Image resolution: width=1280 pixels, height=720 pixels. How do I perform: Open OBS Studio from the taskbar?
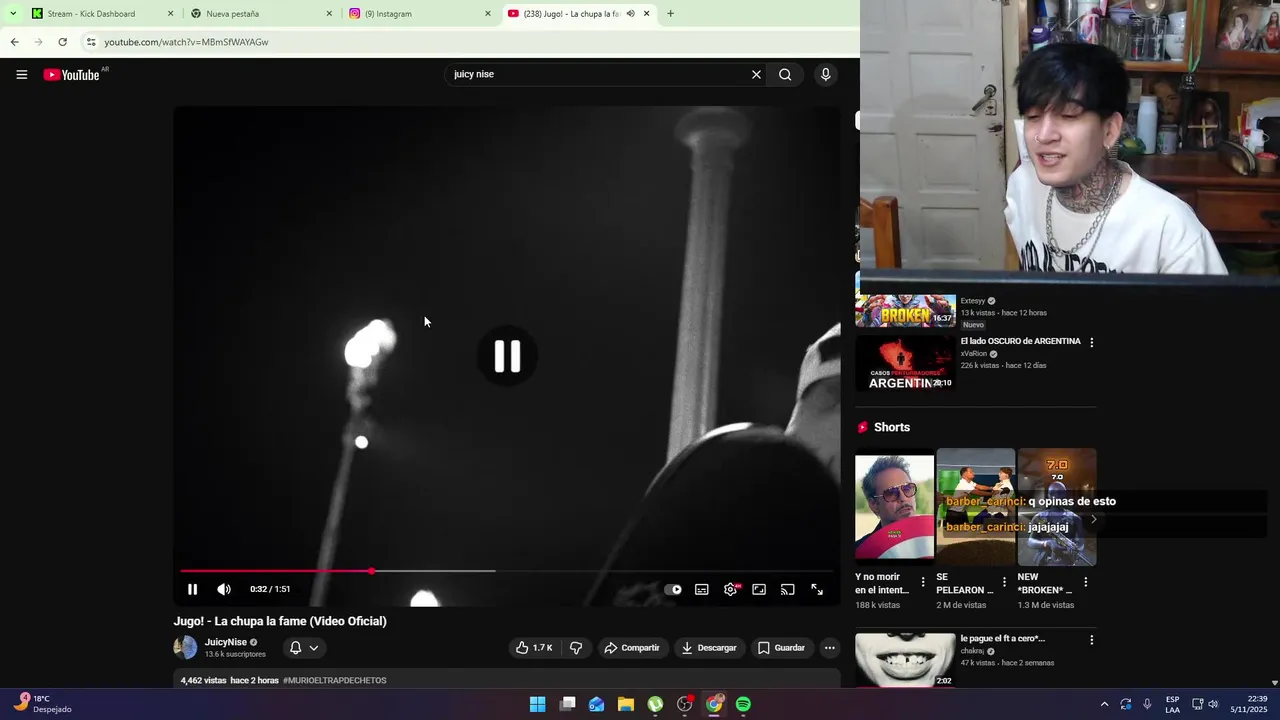685,704
